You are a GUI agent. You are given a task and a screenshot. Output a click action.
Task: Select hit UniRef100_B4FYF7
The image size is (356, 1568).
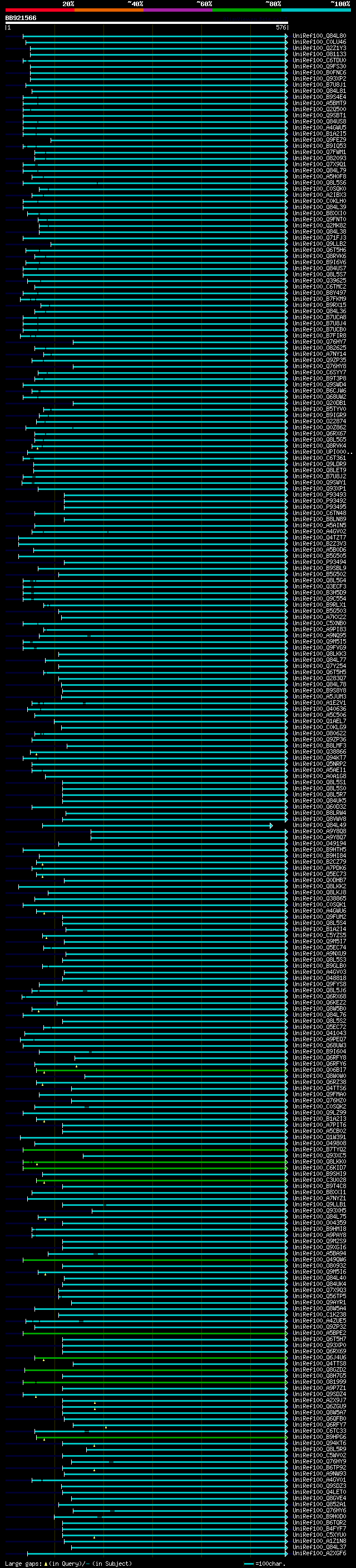coord(319,1529)
